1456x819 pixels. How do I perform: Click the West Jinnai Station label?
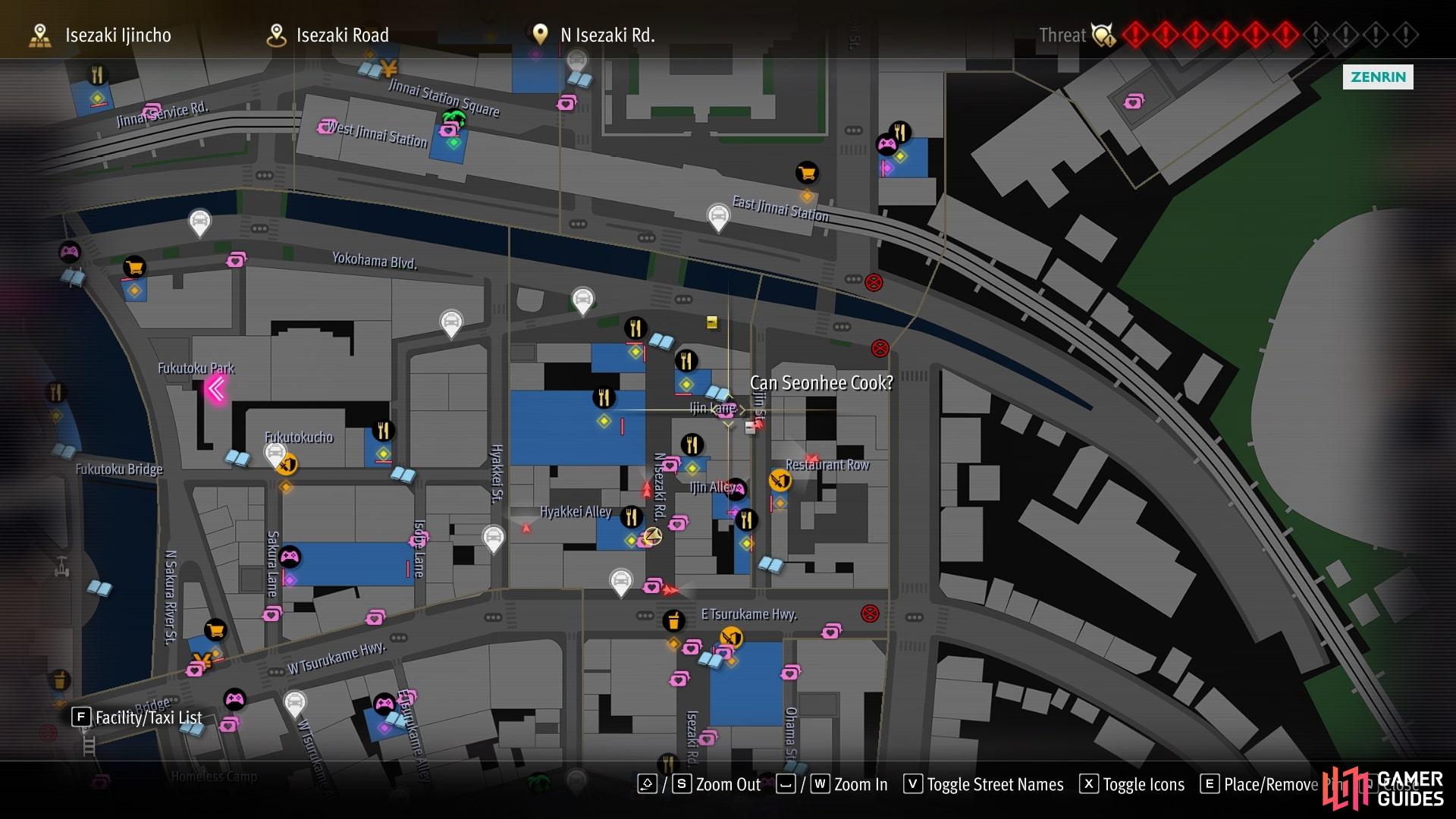tap(377, 134)
